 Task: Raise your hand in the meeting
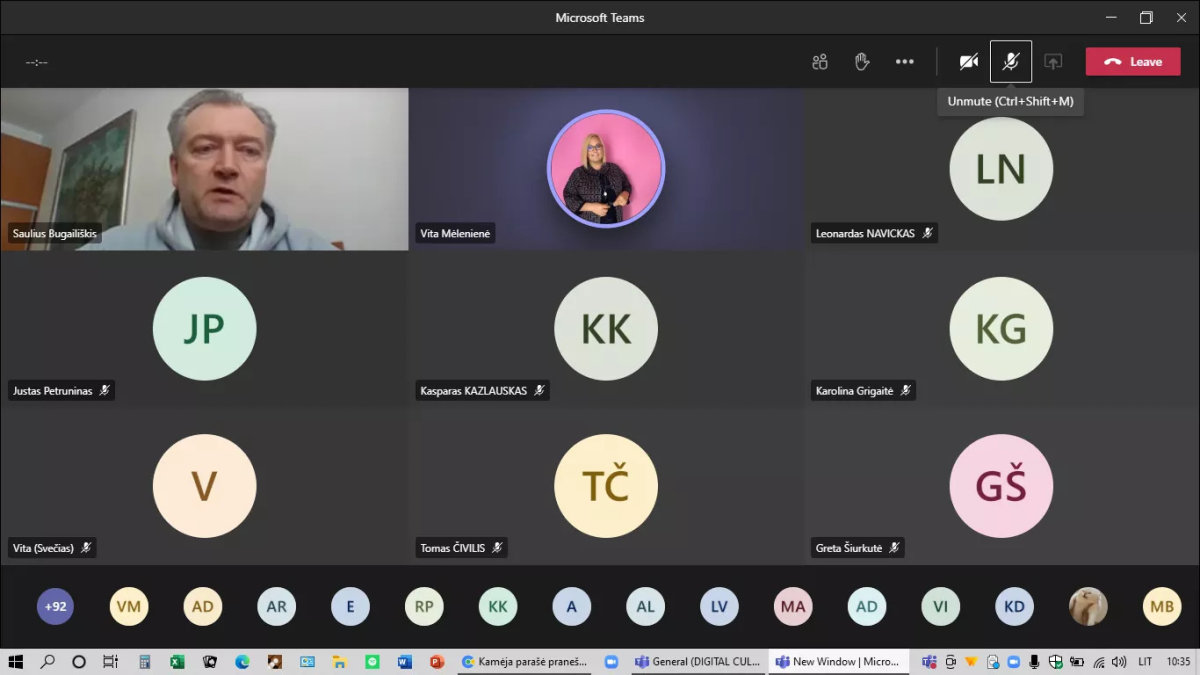click(862, 62)
